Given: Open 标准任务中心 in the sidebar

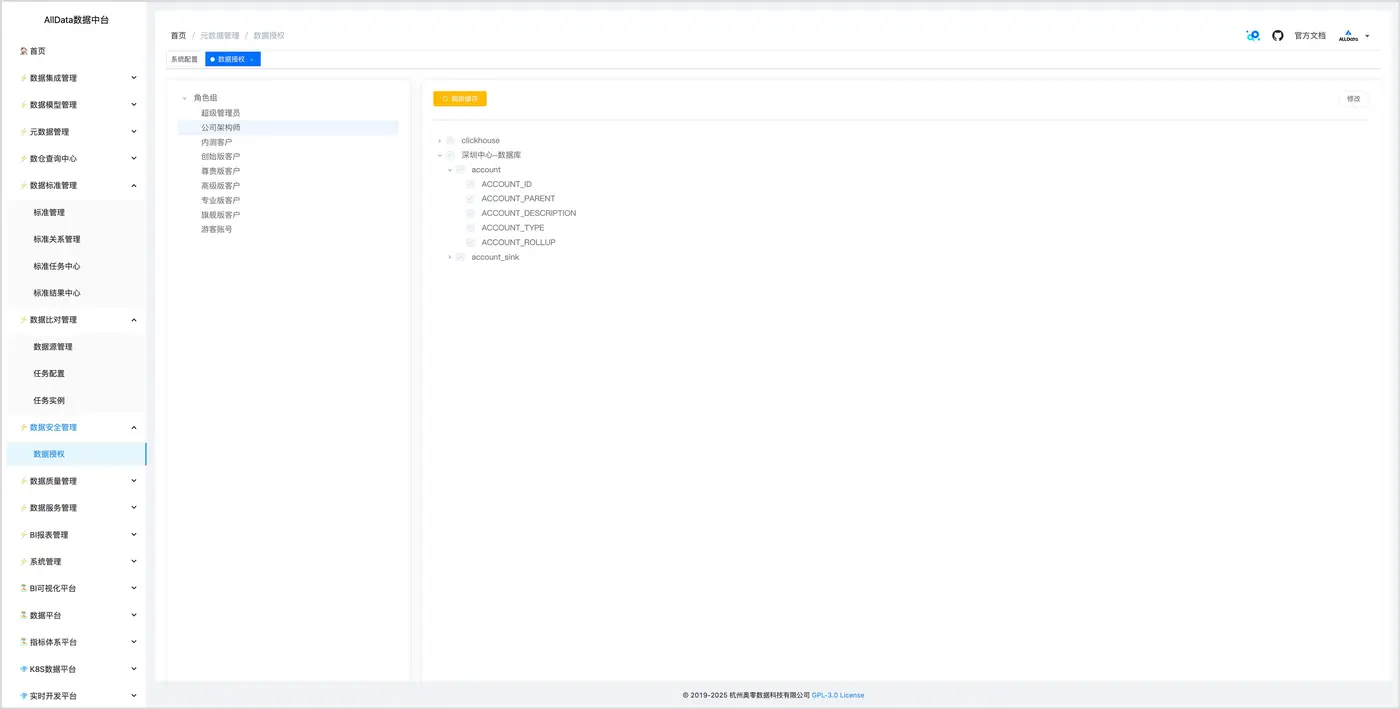Looking at the screenshot, I should 57,267.
